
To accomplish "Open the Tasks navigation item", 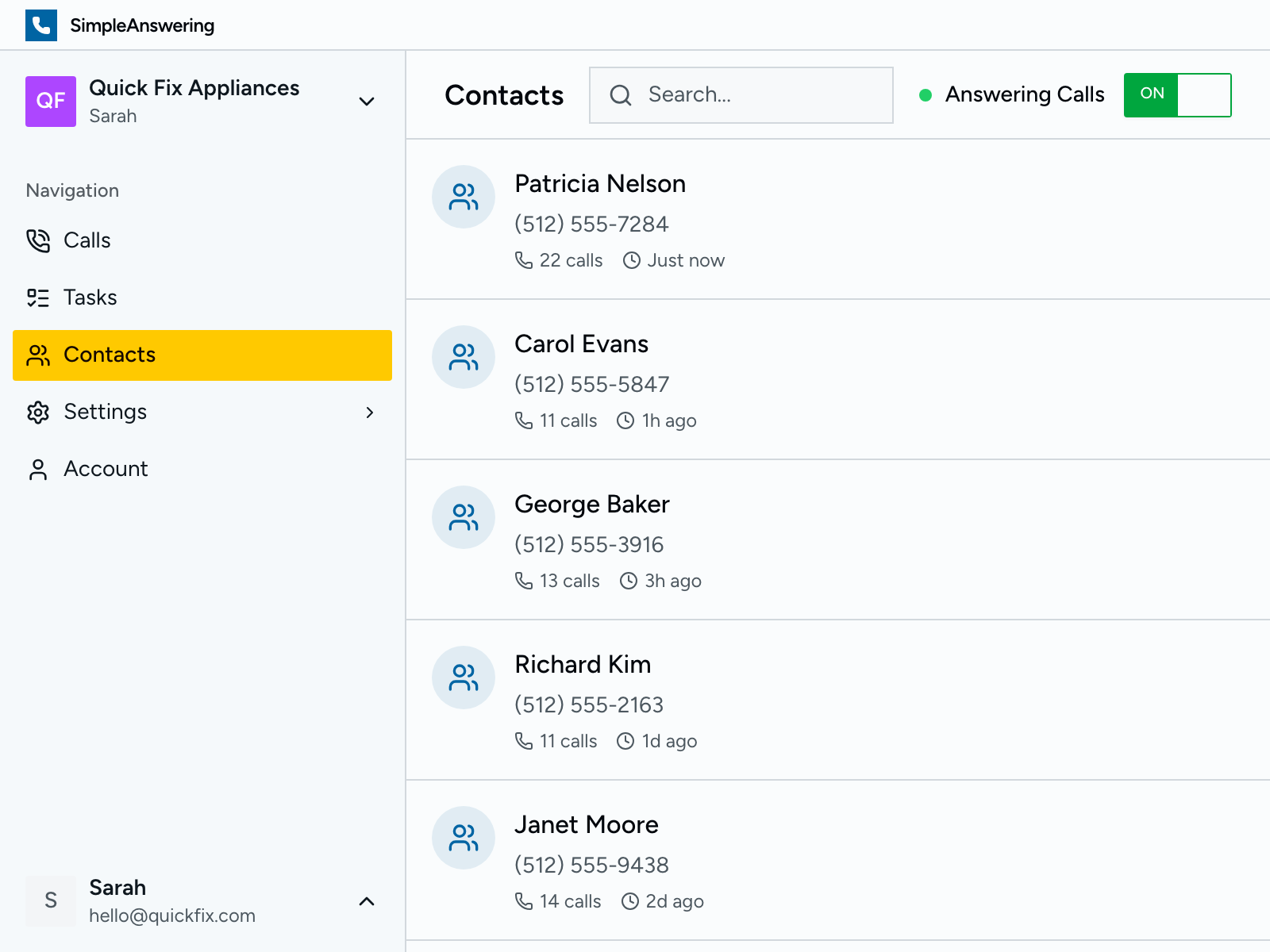I will pyautogui.click(x=90, y=297).
